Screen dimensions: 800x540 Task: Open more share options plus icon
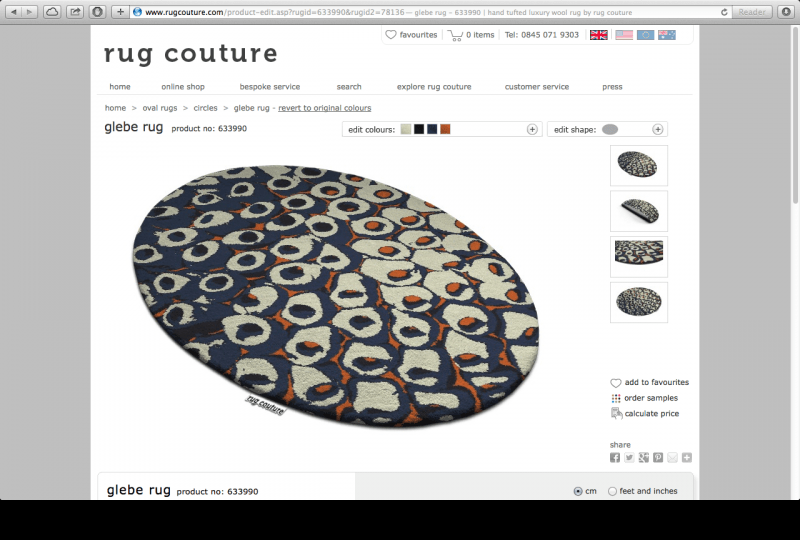click(x=687, y=458)
